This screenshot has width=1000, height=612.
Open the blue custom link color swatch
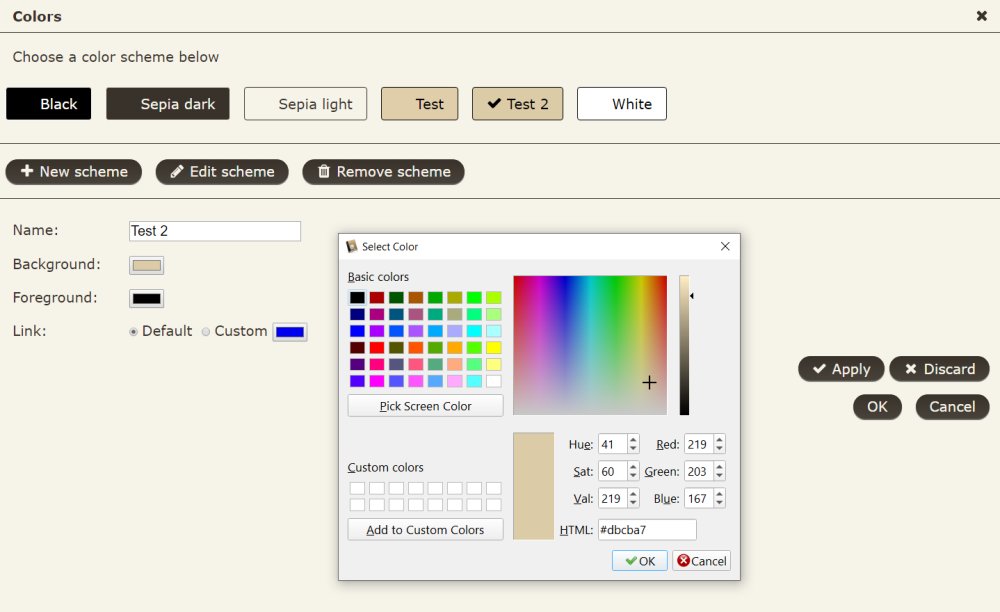[x=290, y=332]
